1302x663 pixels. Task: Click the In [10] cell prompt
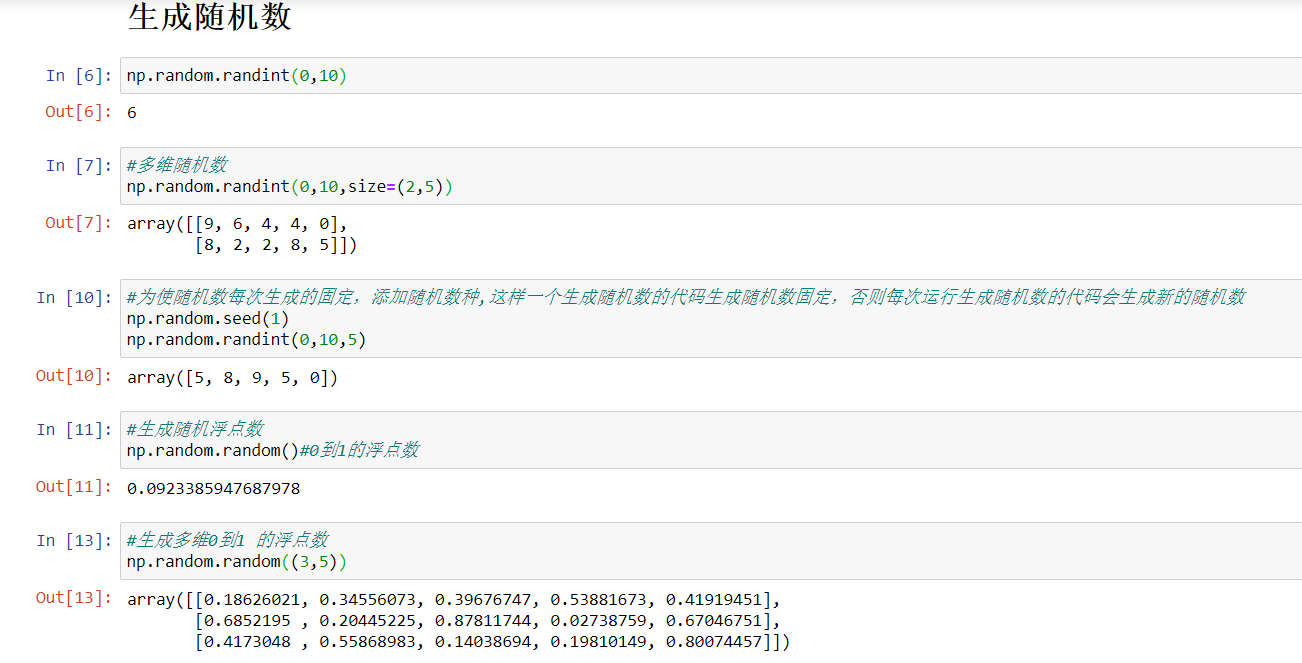tap(74, 297)
